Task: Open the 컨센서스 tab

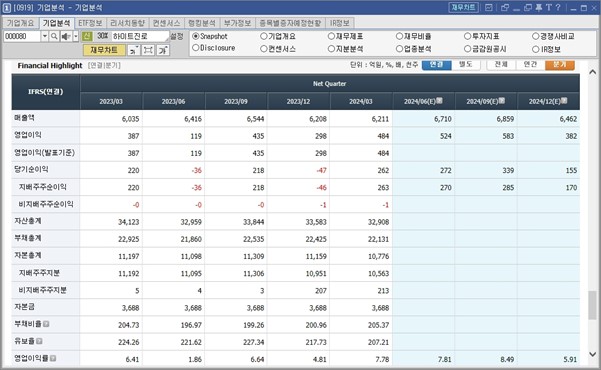Action: (x=166, y=23)
